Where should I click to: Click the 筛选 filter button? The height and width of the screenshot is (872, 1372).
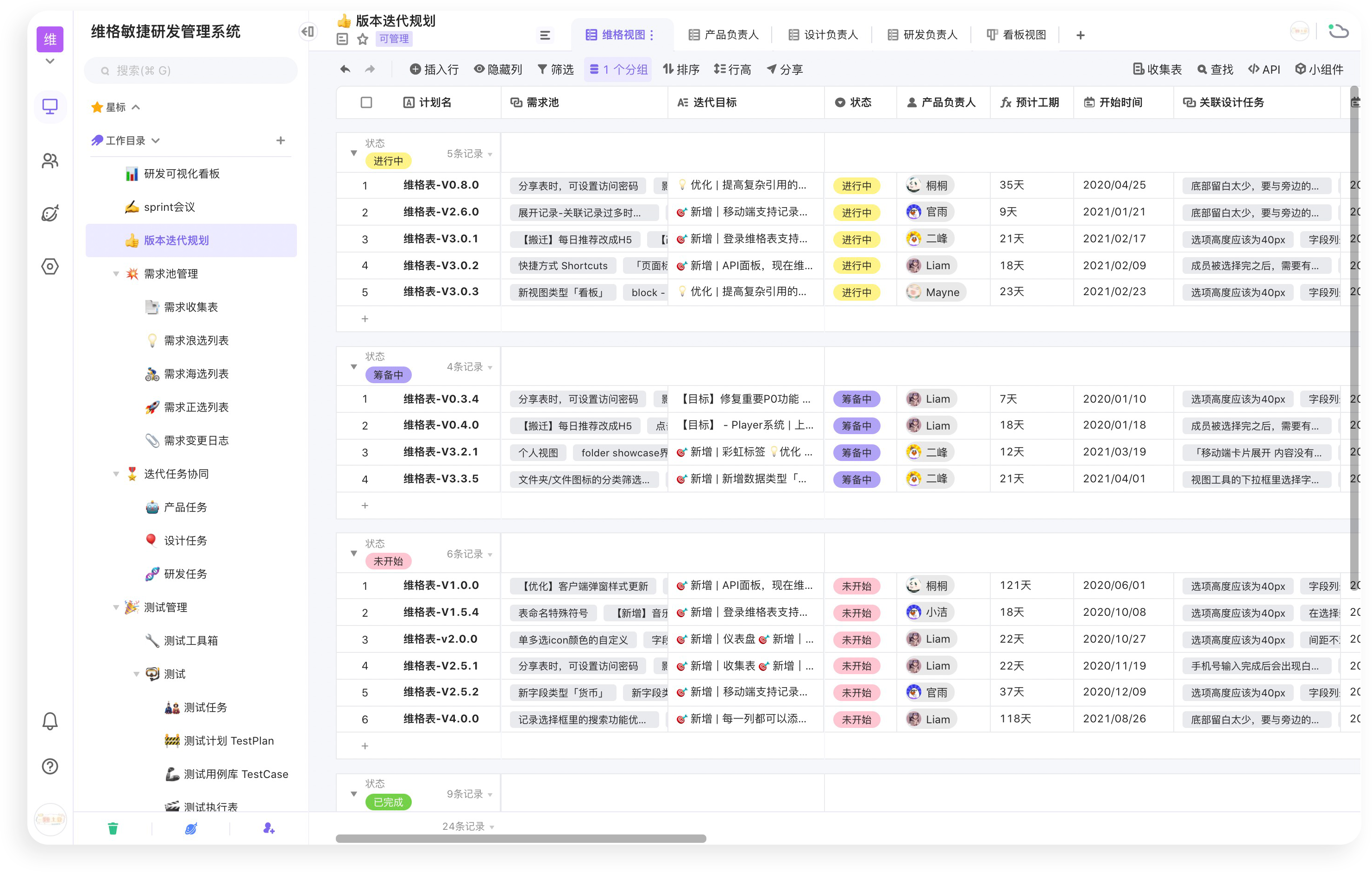click(x=555, y=69)
